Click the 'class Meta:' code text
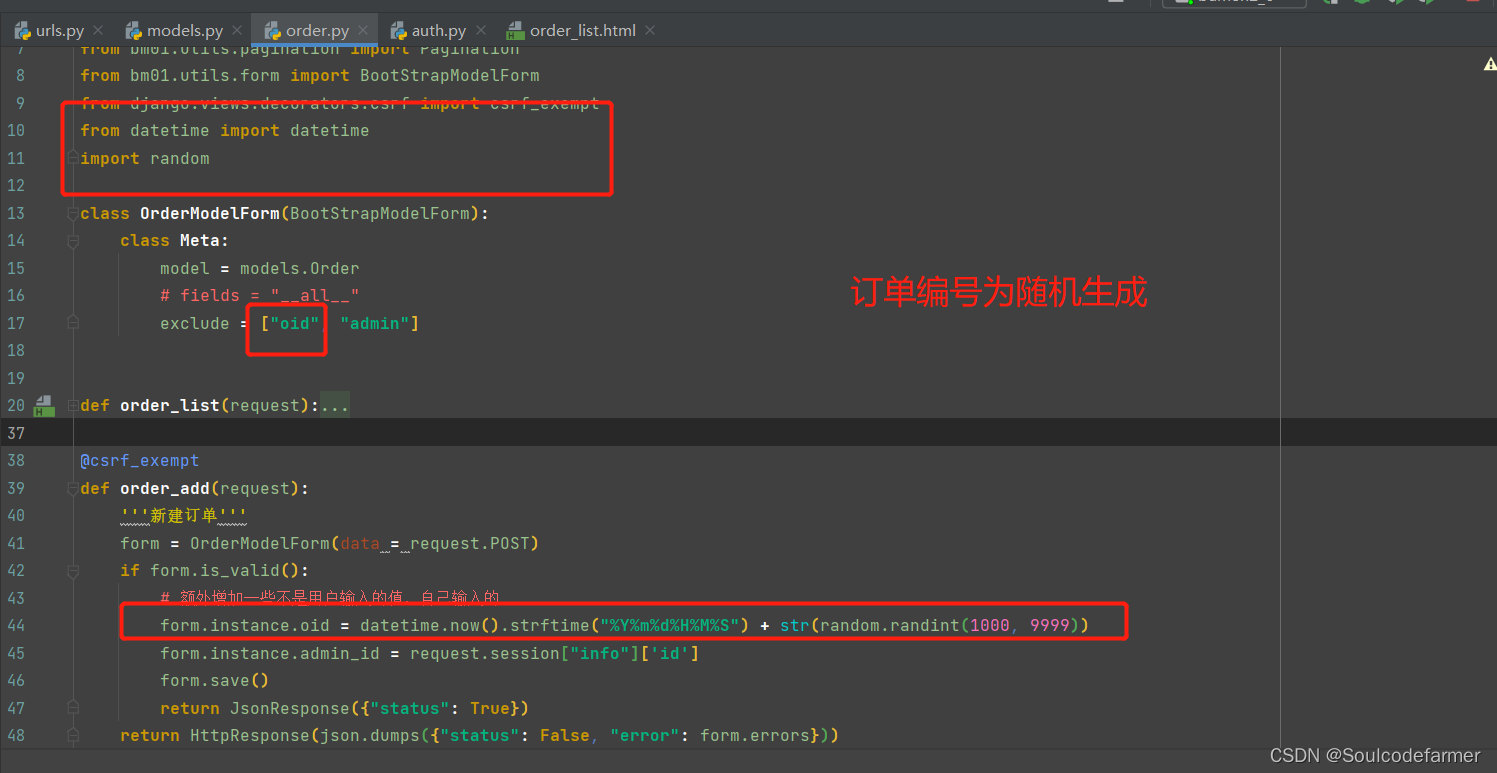The height and width of the screenshot is (773, 1497). tap(175, 241)
